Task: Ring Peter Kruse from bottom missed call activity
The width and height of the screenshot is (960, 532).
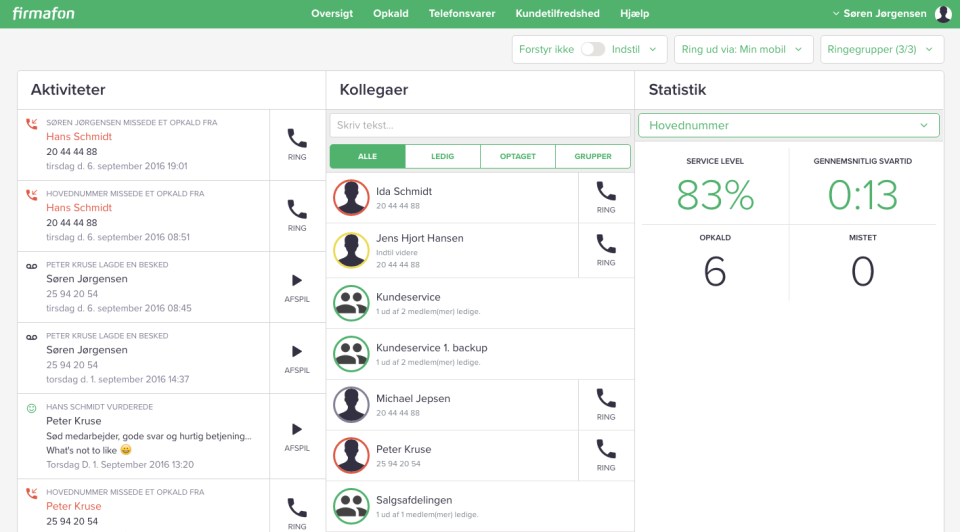Action: [297, 513]
